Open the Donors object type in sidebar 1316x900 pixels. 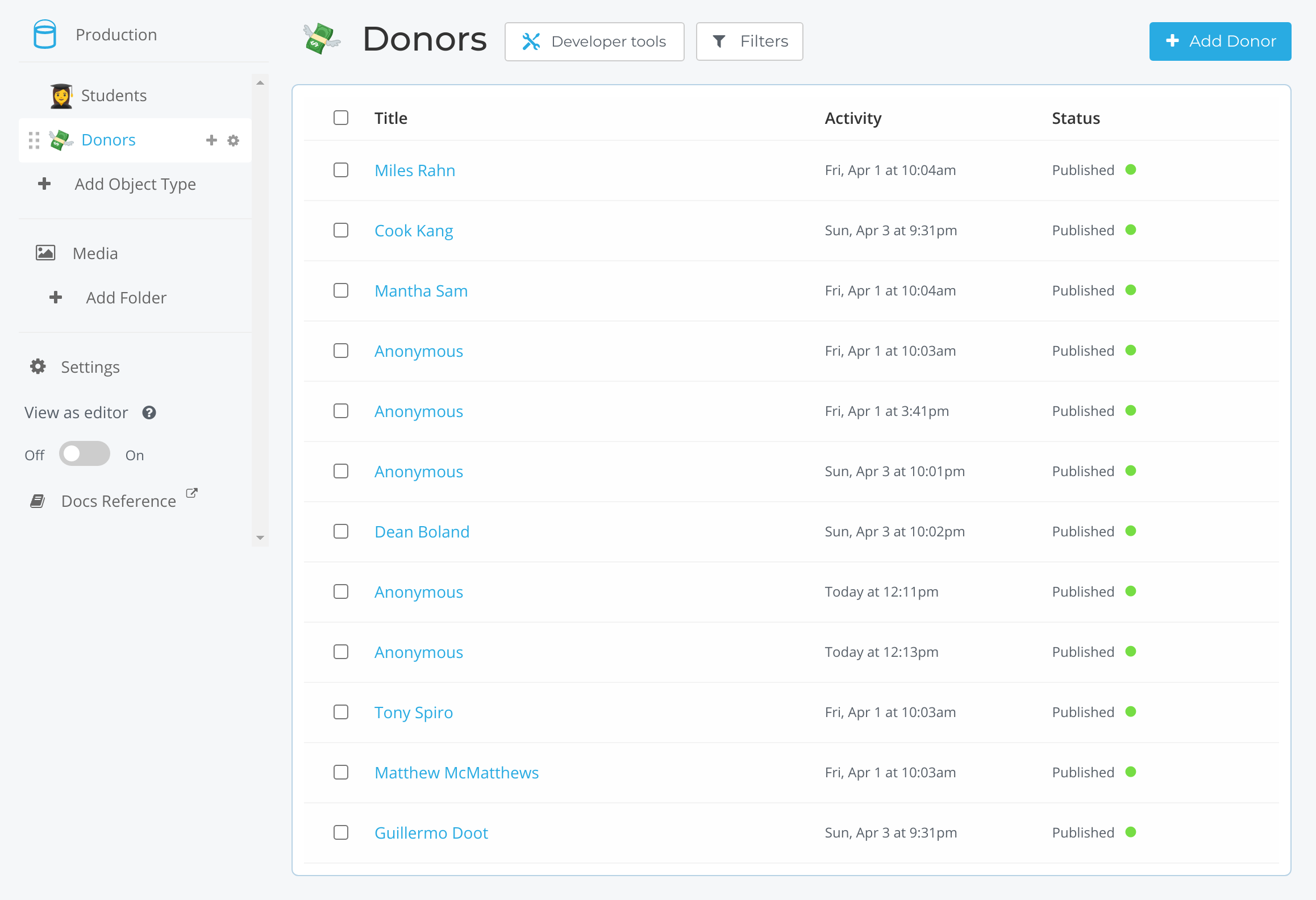(109, 140)
